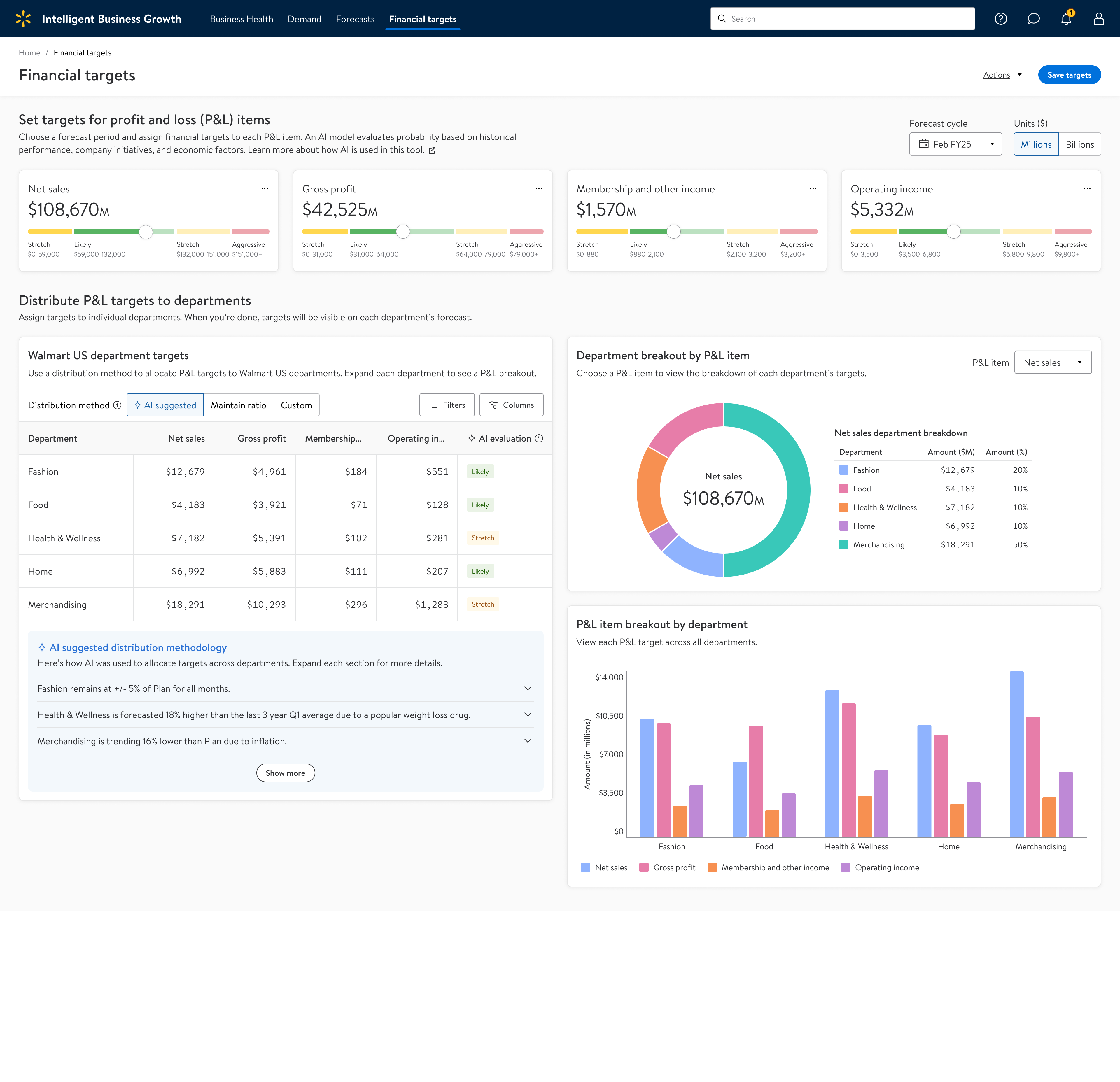Click AI evaluation column info icon
The height and width of the screenshot is (1082, 1120).
tap(539, 438)
